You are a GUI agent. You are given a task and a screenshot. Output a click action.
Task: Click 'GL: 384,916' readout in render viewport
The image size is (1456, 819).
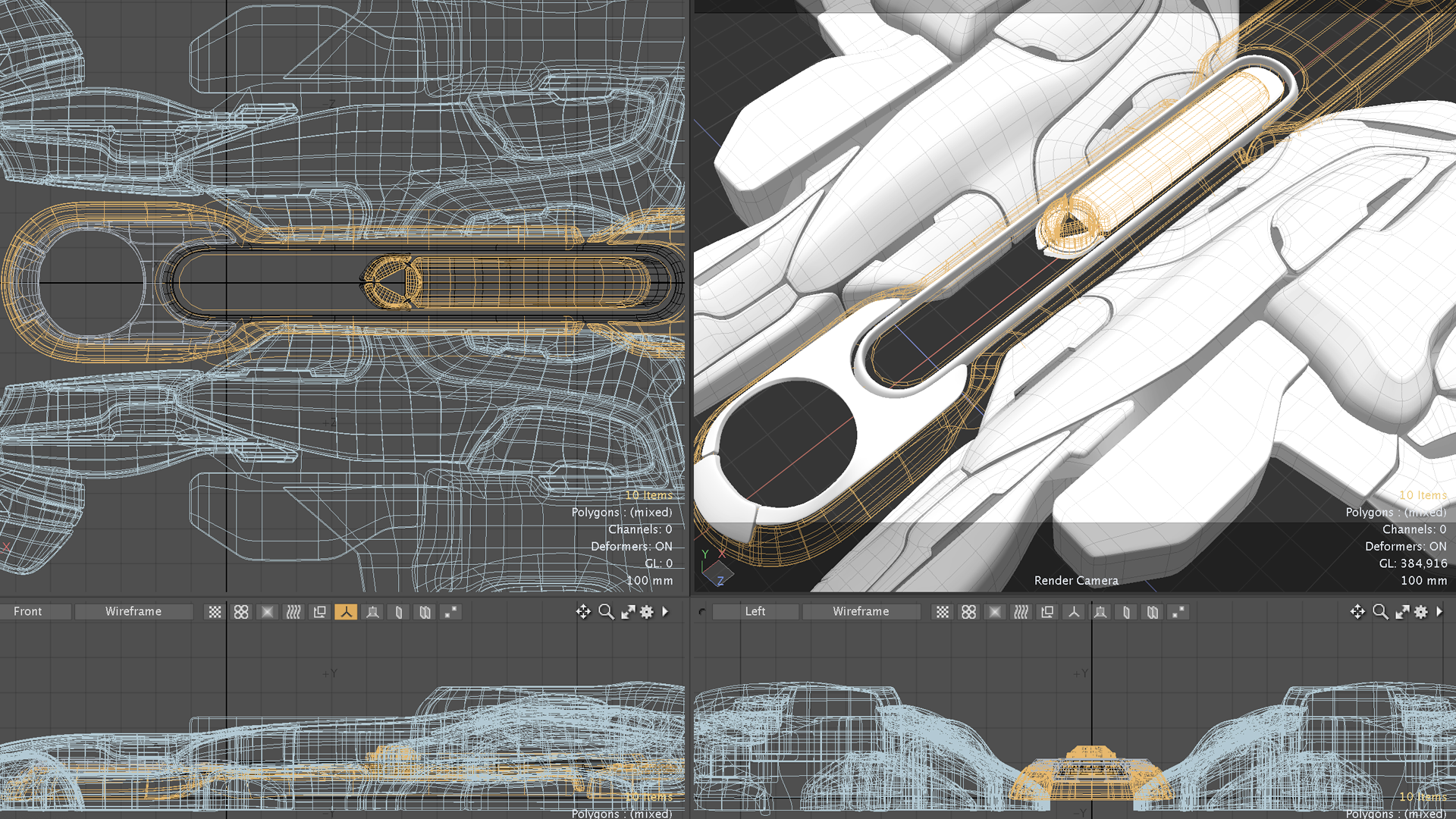point(1413,563)
